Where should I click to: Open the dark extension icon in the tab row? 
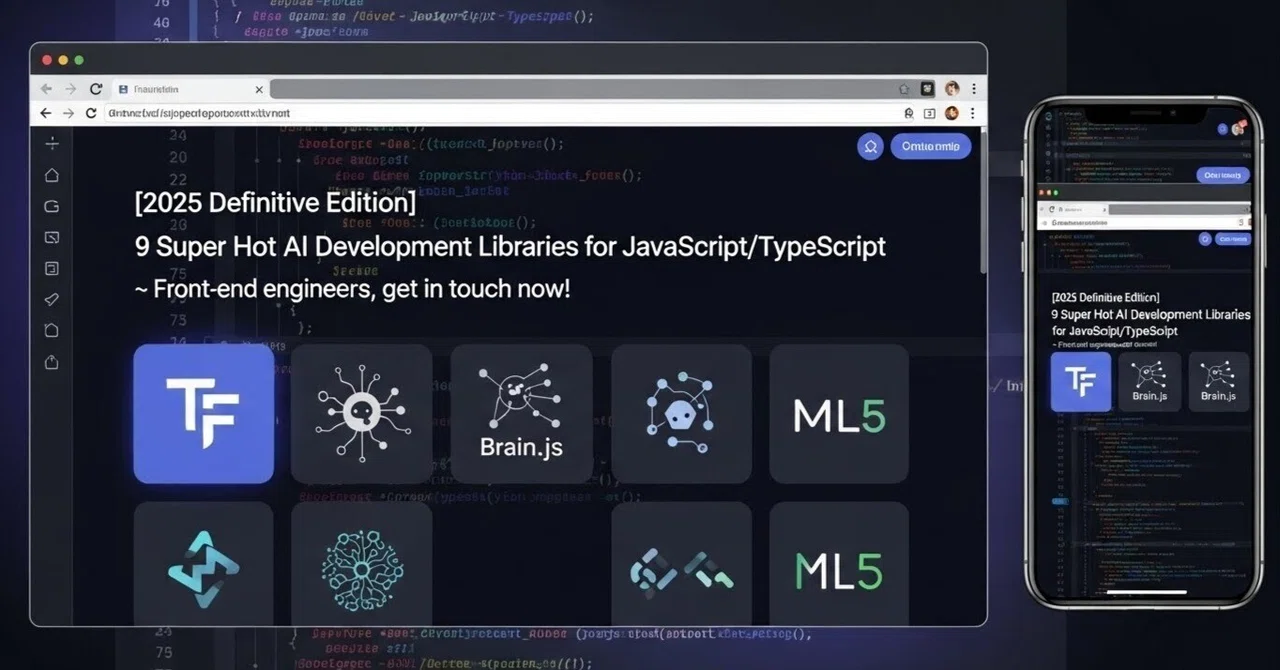[928, 89]
